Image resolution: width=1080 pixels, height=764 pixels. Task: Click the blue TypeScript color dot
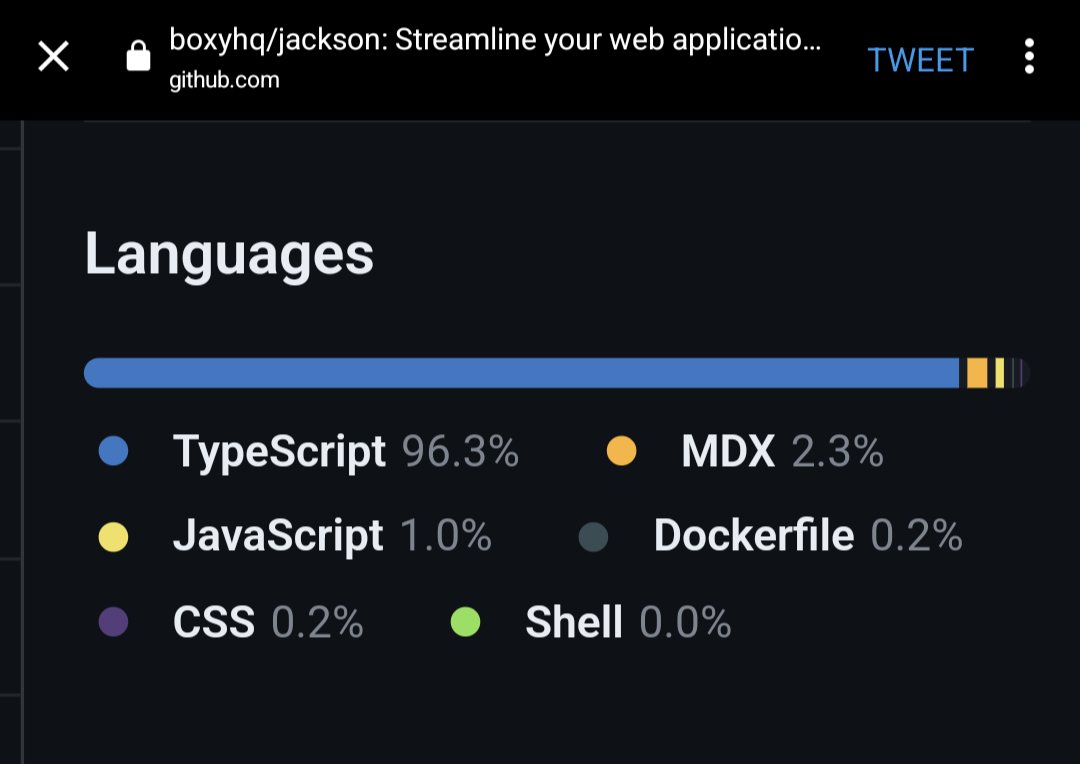[x=114, y=451]
